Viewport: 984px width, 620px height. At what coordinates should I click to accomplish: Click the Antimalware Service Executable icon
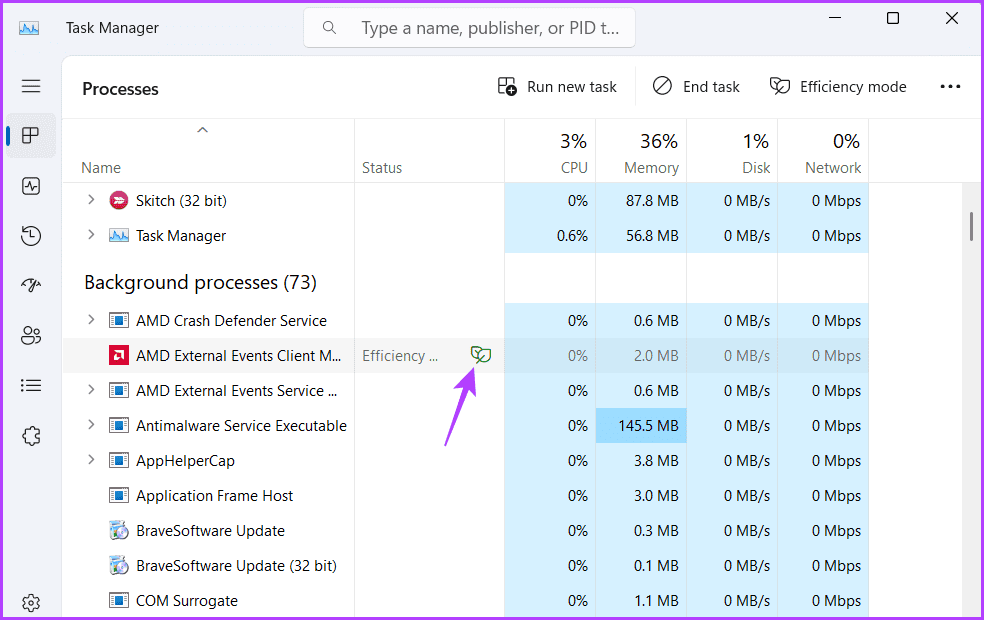click(x=119, y=425)
